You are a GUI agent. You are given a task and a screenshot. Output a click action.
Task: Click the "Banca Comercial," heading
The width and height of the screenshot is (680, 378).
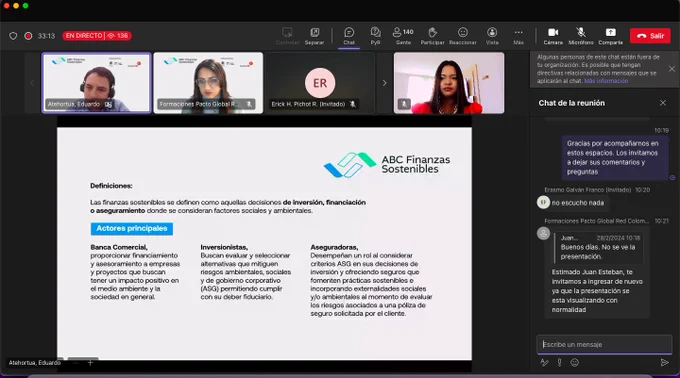coord(119,247)
